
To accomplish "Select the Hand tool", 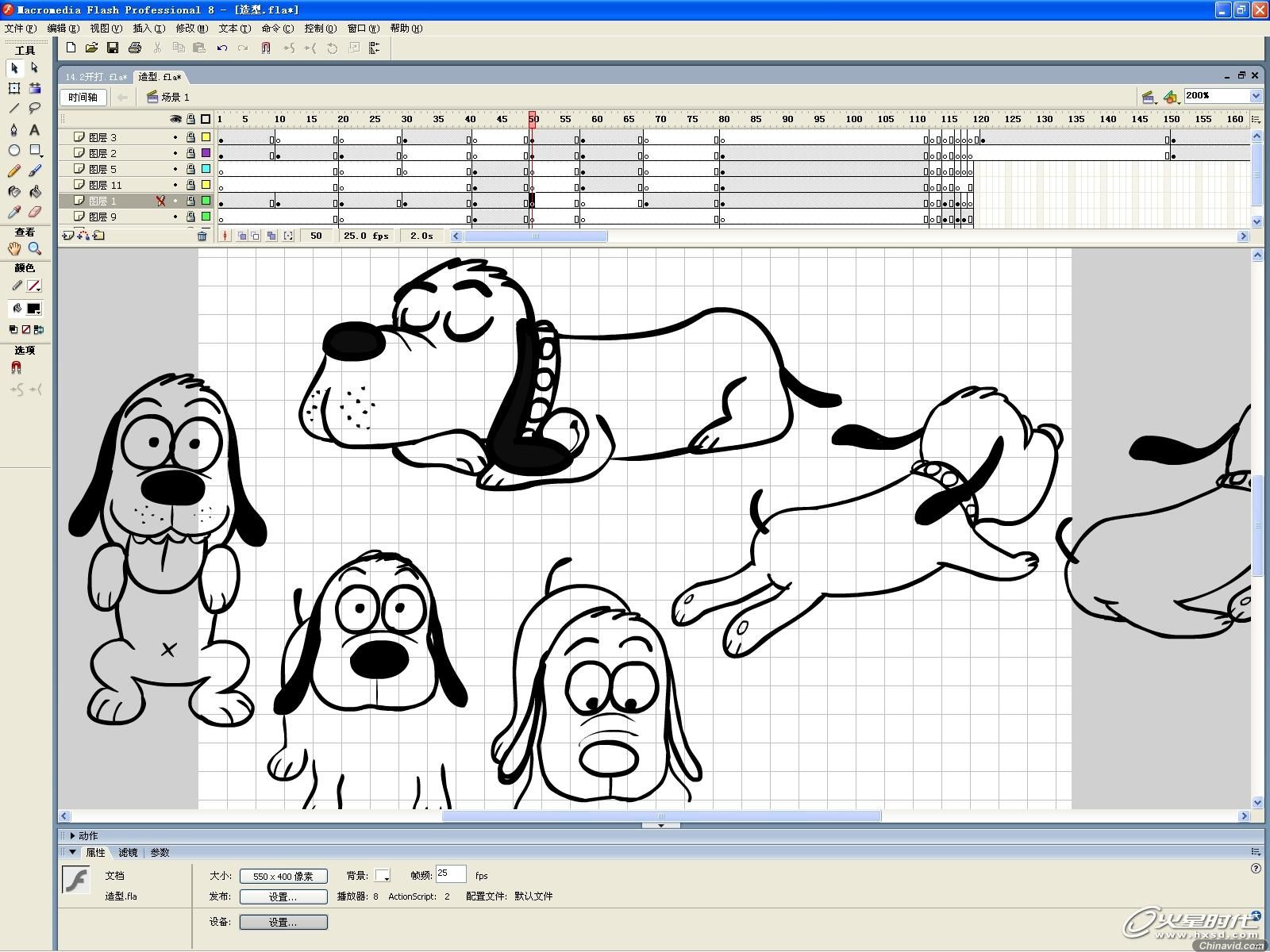I will 14,248.
